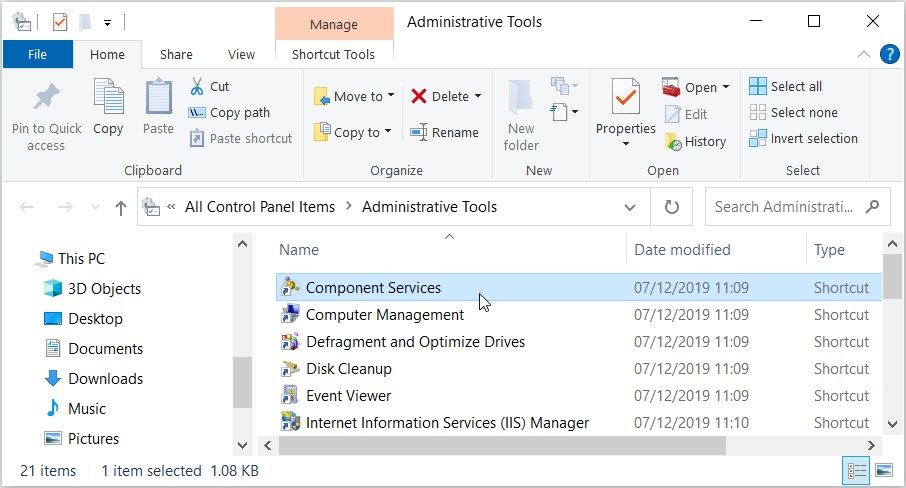Click the Paste clipboard icon
The height and width of the screenshot is (488, 906).
click(x=158, y=96)
